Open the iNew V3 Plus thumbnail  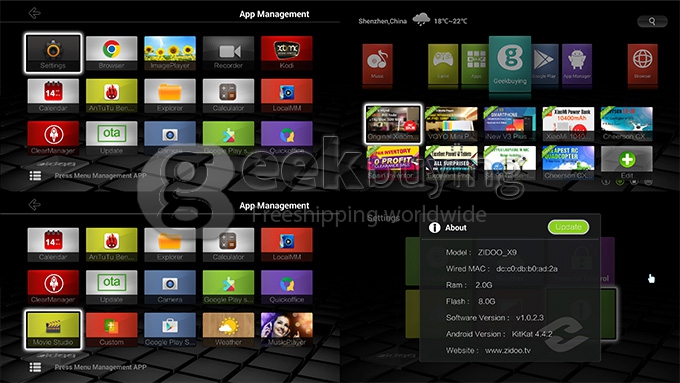510,124
